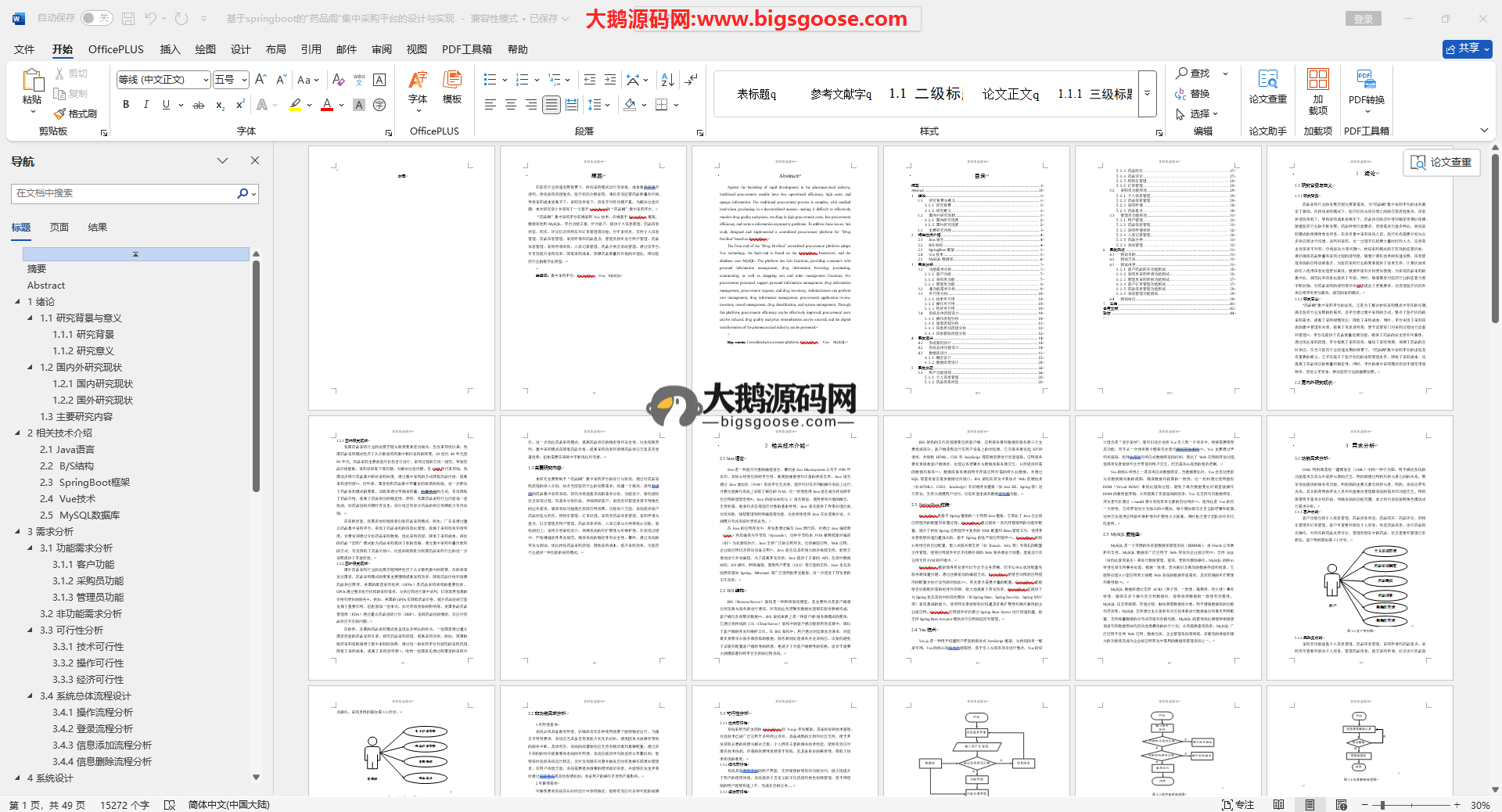The image size is (1502, 812).
Task: Open the font size dropdown
Action: click(244, 80)
